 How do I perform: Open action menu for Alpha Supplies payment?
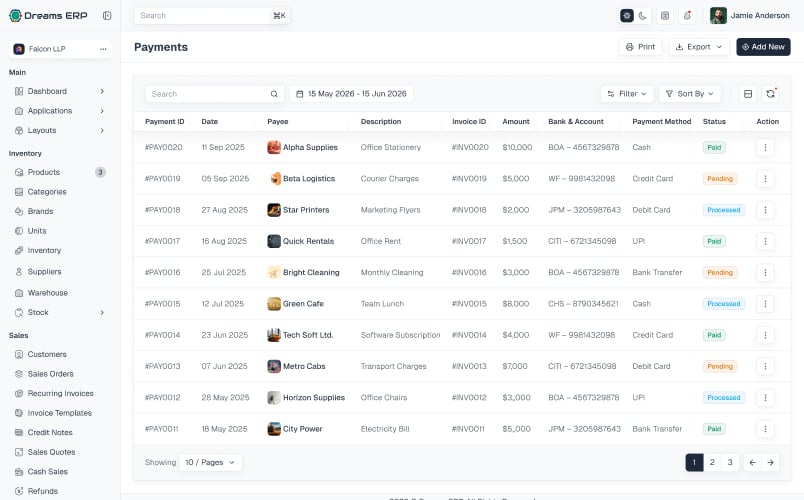765,148
